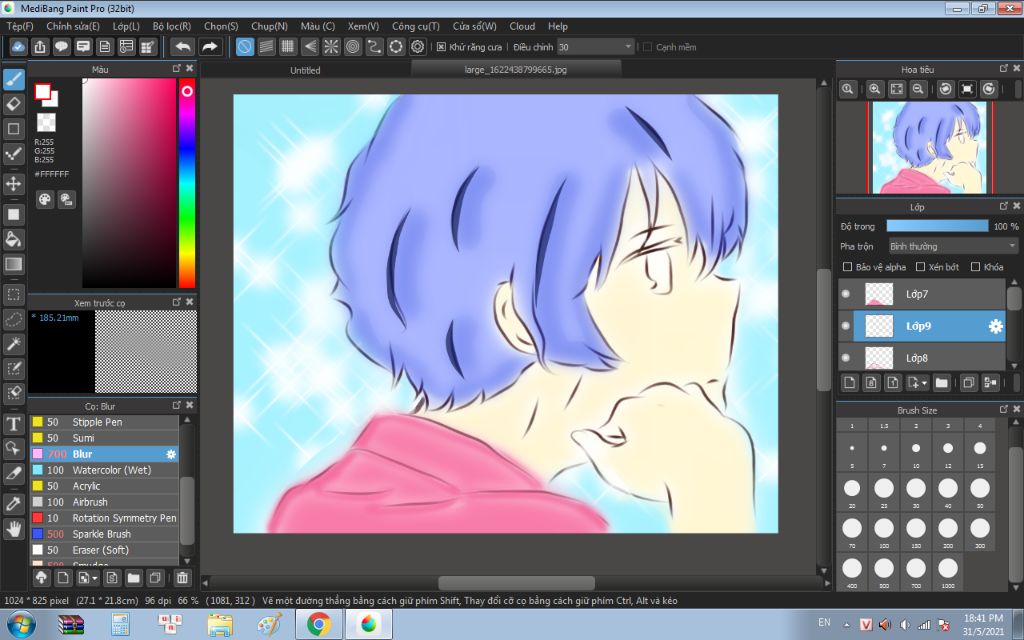The height and width of the screenshot is (640, 1024).
Task: Open Blur brush settings gear
Action: (x=171, y=454)
